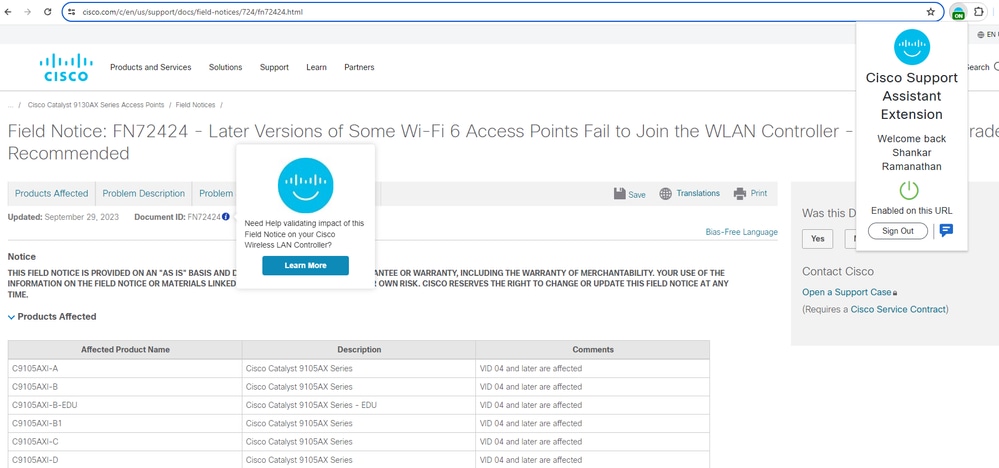Click the Comments column header
This screenshot has height=468, width=999.
tap(593, 350)
